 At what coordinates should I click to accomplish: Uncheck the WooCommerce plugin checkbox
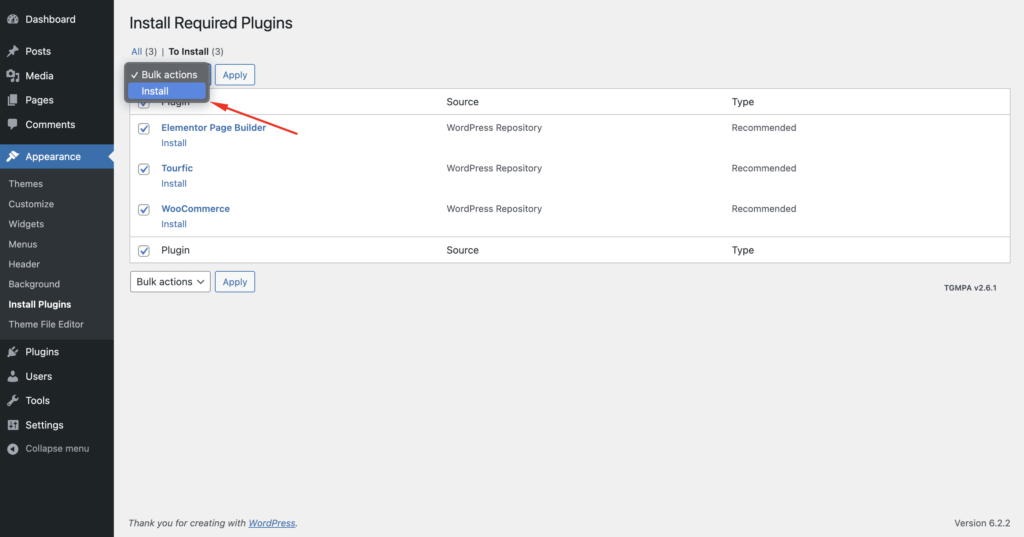tap(144, 210)
